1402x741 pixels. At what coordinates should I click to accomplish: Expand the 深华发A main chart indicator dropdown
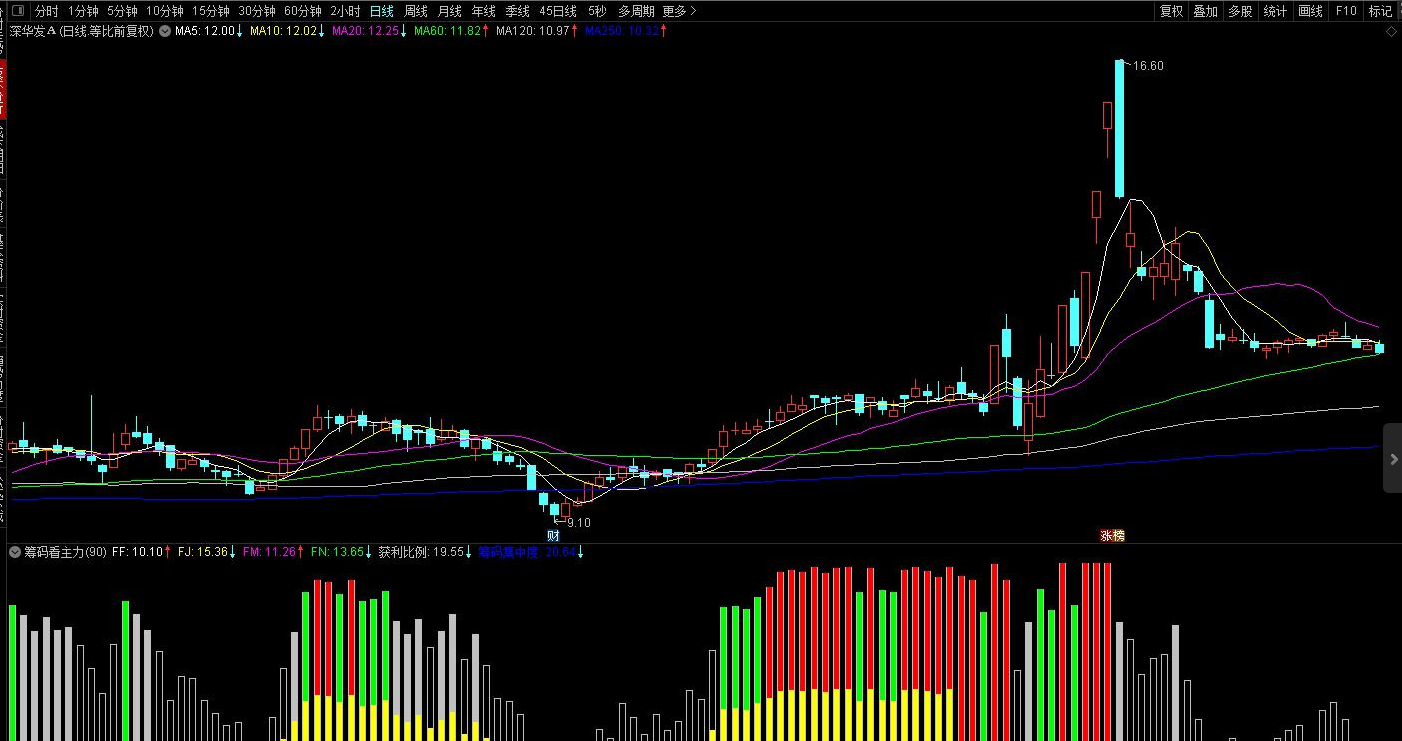click(164, 31)
